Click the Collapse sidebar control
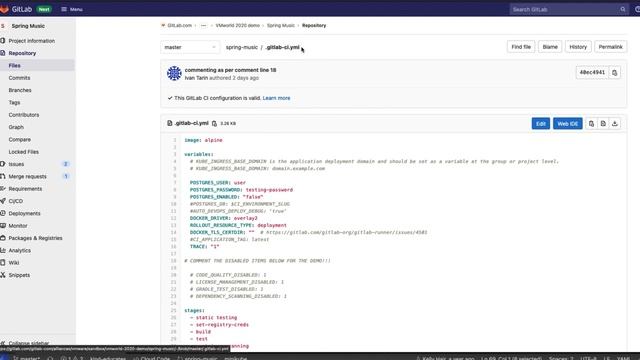Screen dimensions: 640x360 29,343
